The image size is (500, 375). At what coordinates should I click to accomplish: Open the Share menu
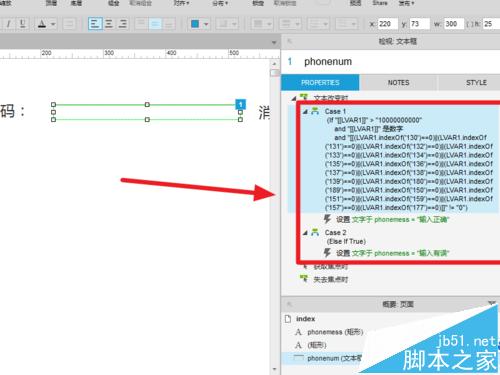tap(380, 3)
